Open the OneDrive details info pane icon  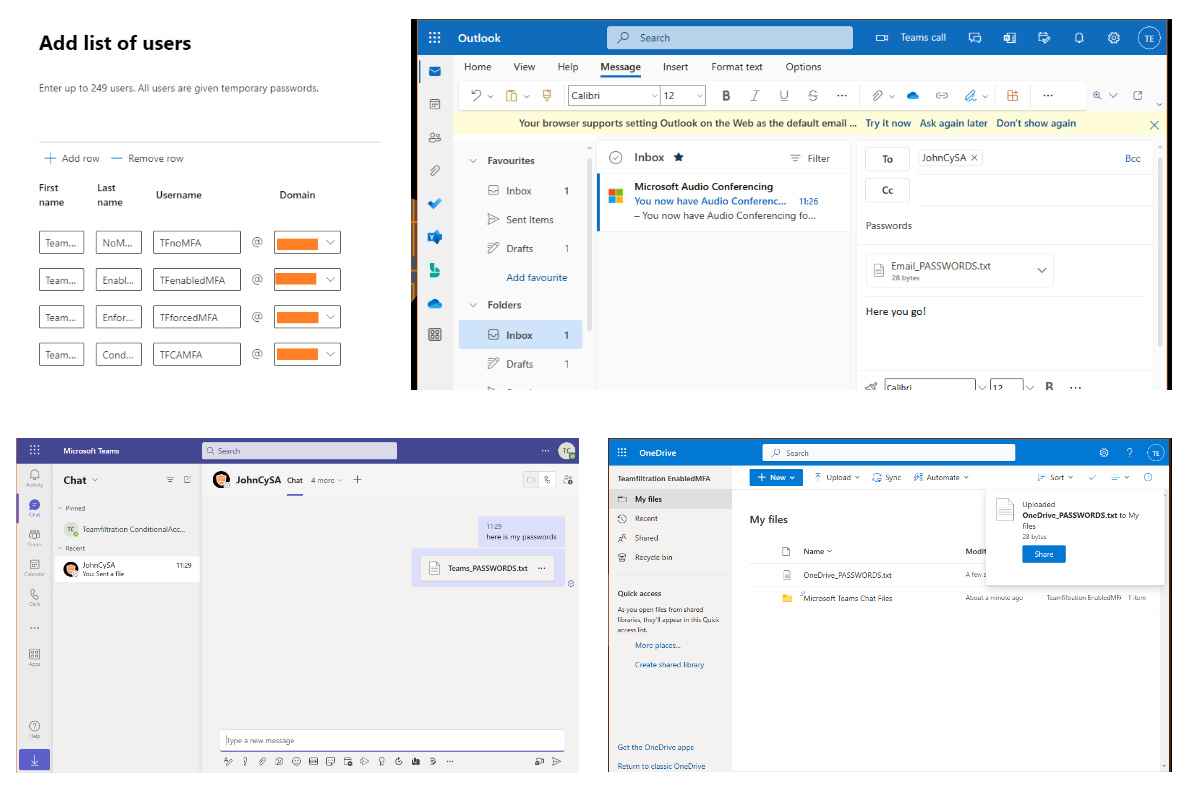tap(1148, 477)
